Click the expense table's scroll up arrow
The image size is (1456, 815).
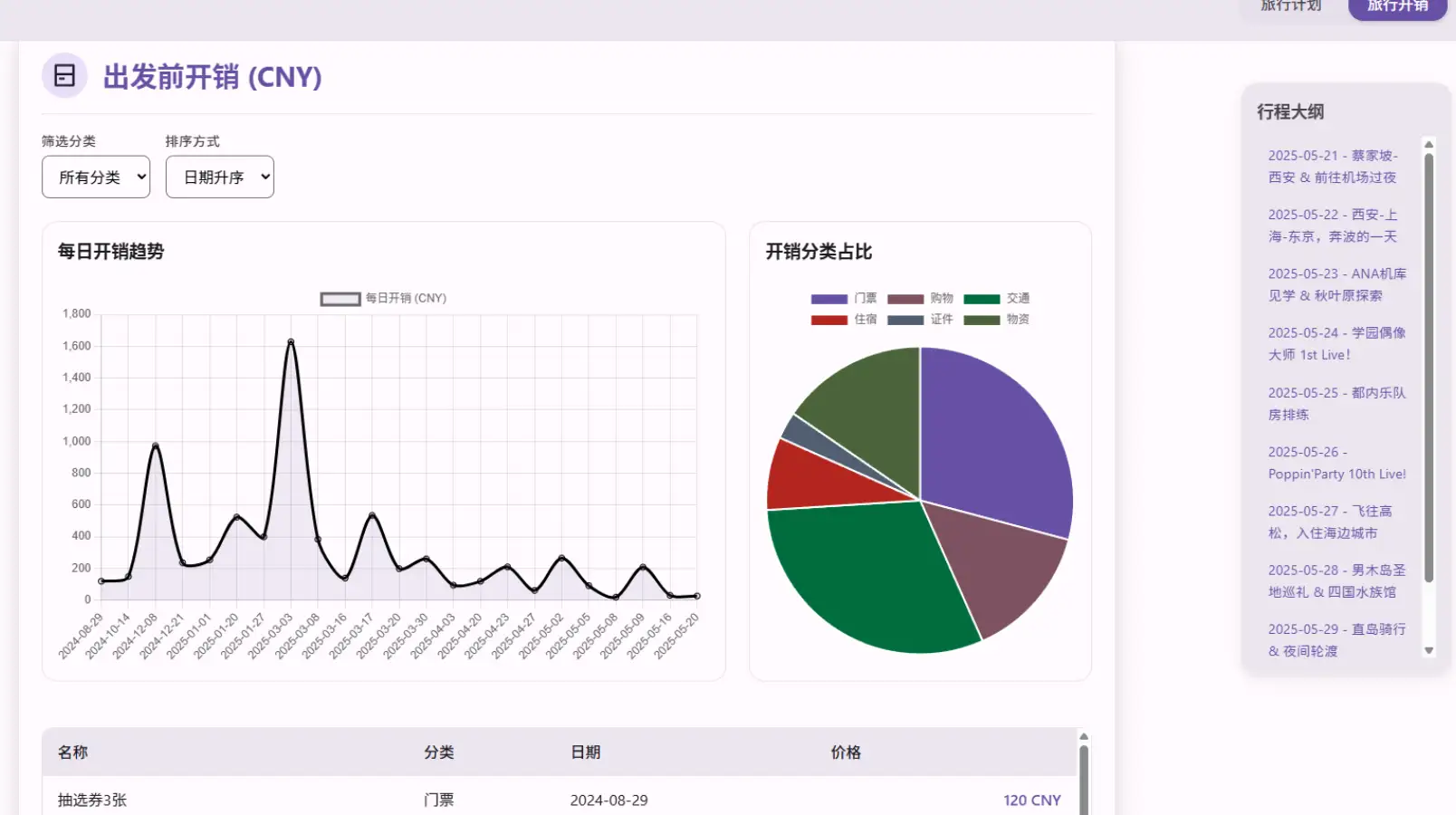(x=1083, y=737)
